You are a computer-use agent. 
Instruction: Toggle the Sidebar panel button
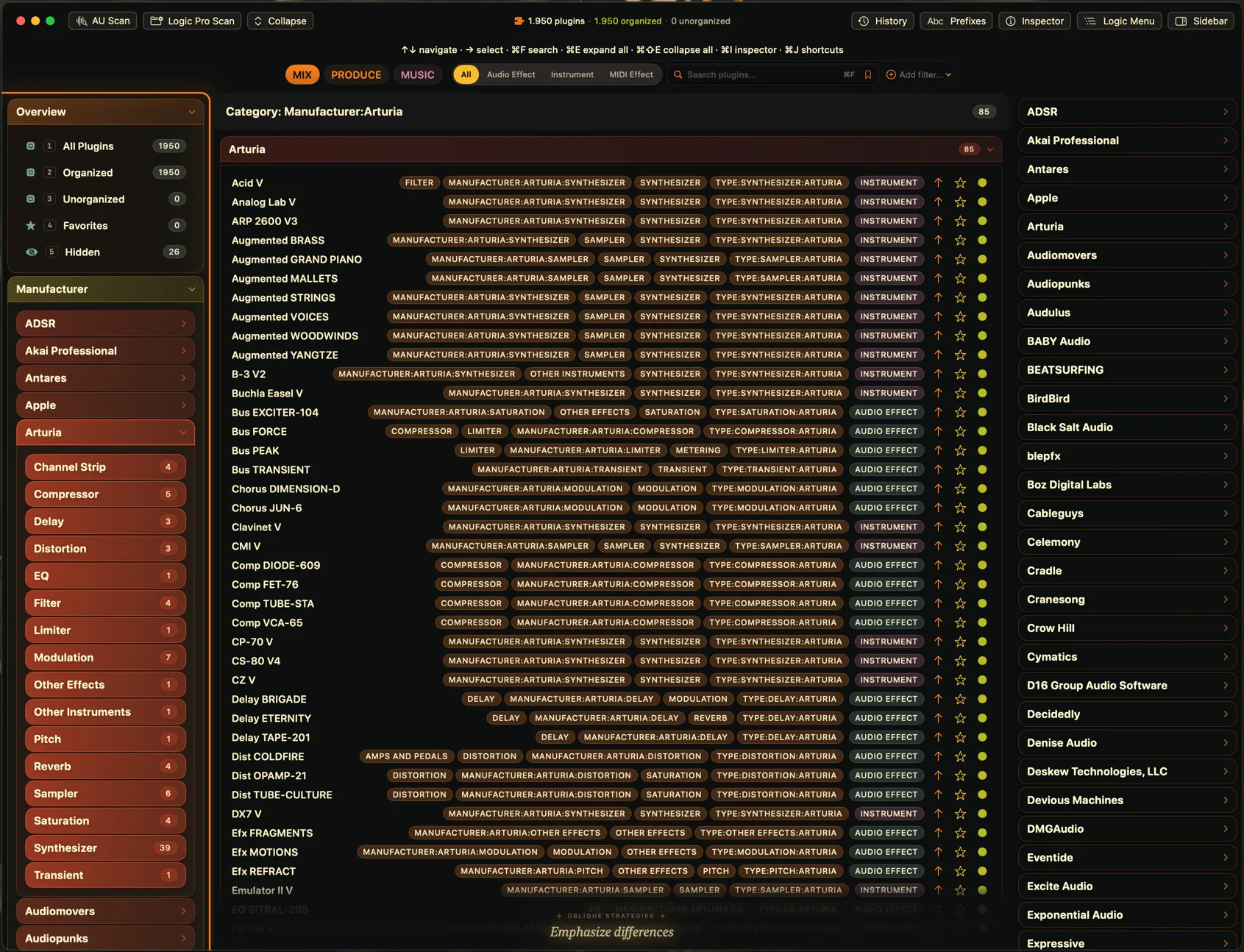1201,21
